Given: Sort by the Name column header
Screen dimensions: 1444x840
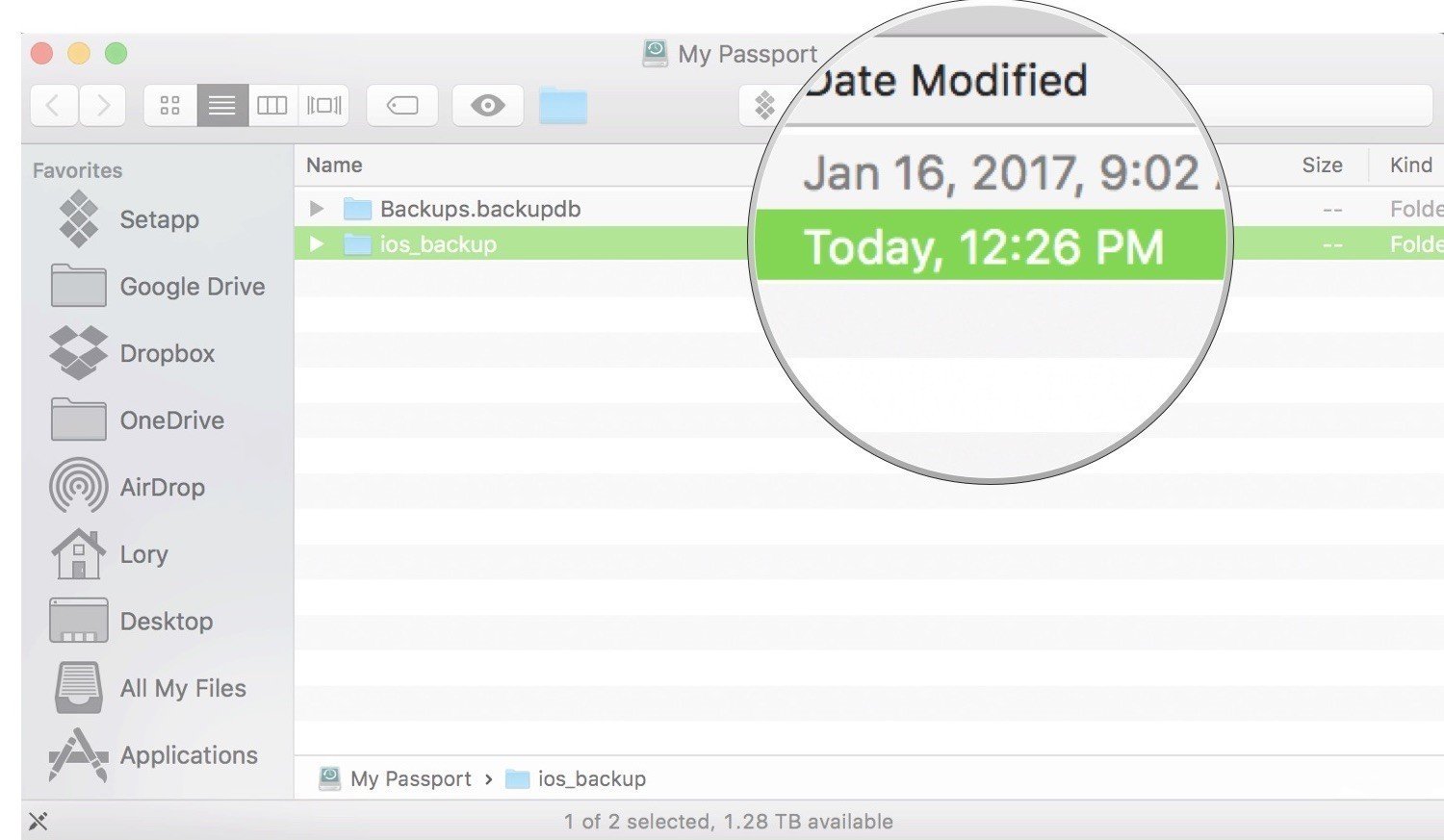Looking at the screenshot, I should (334, 165).
